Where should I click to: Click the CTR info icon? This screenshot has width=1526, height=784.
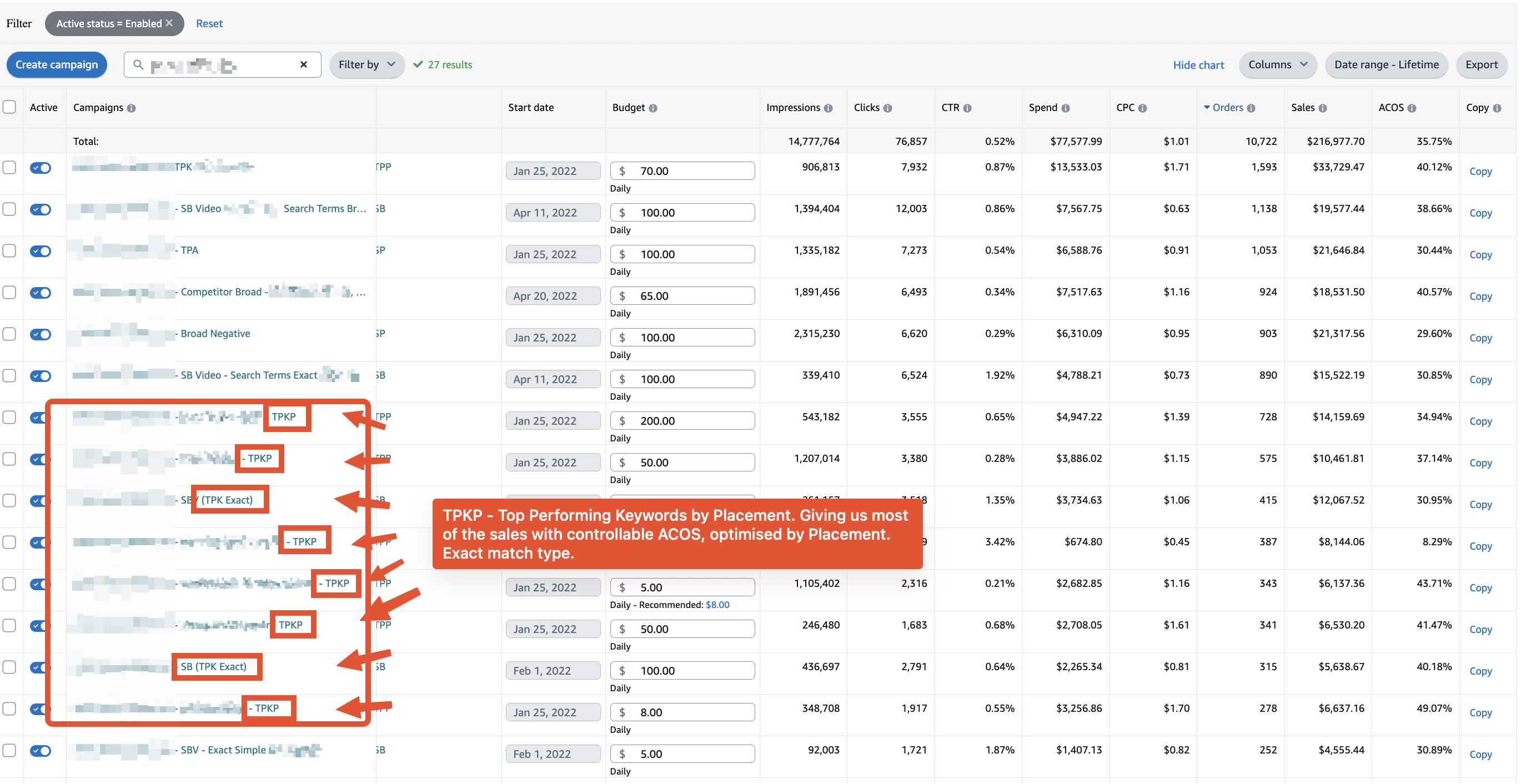point(967,108)
